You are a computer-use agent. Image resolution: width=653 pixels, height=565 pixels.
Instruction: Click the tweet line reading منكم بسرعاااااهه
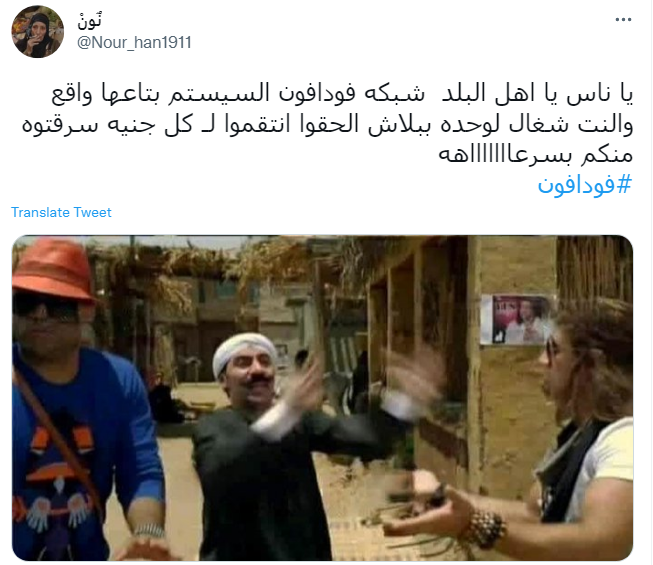tap(536, 155)
